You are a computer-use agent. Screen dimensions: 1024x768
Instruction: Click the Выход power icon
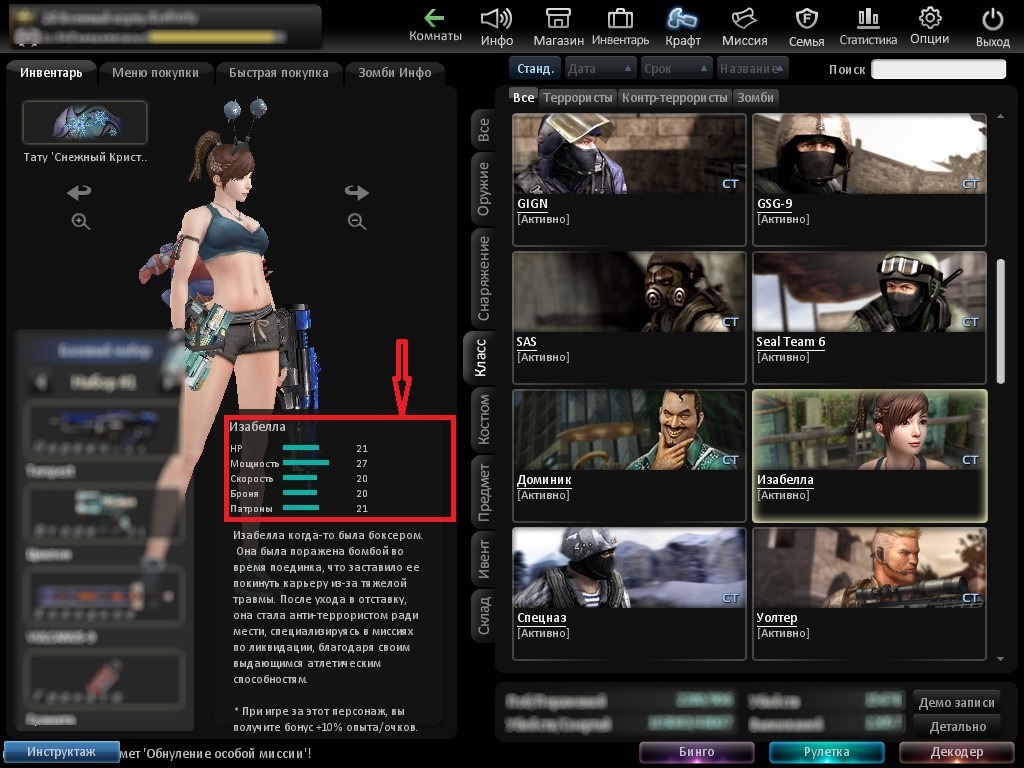click(x=993, y=26)
